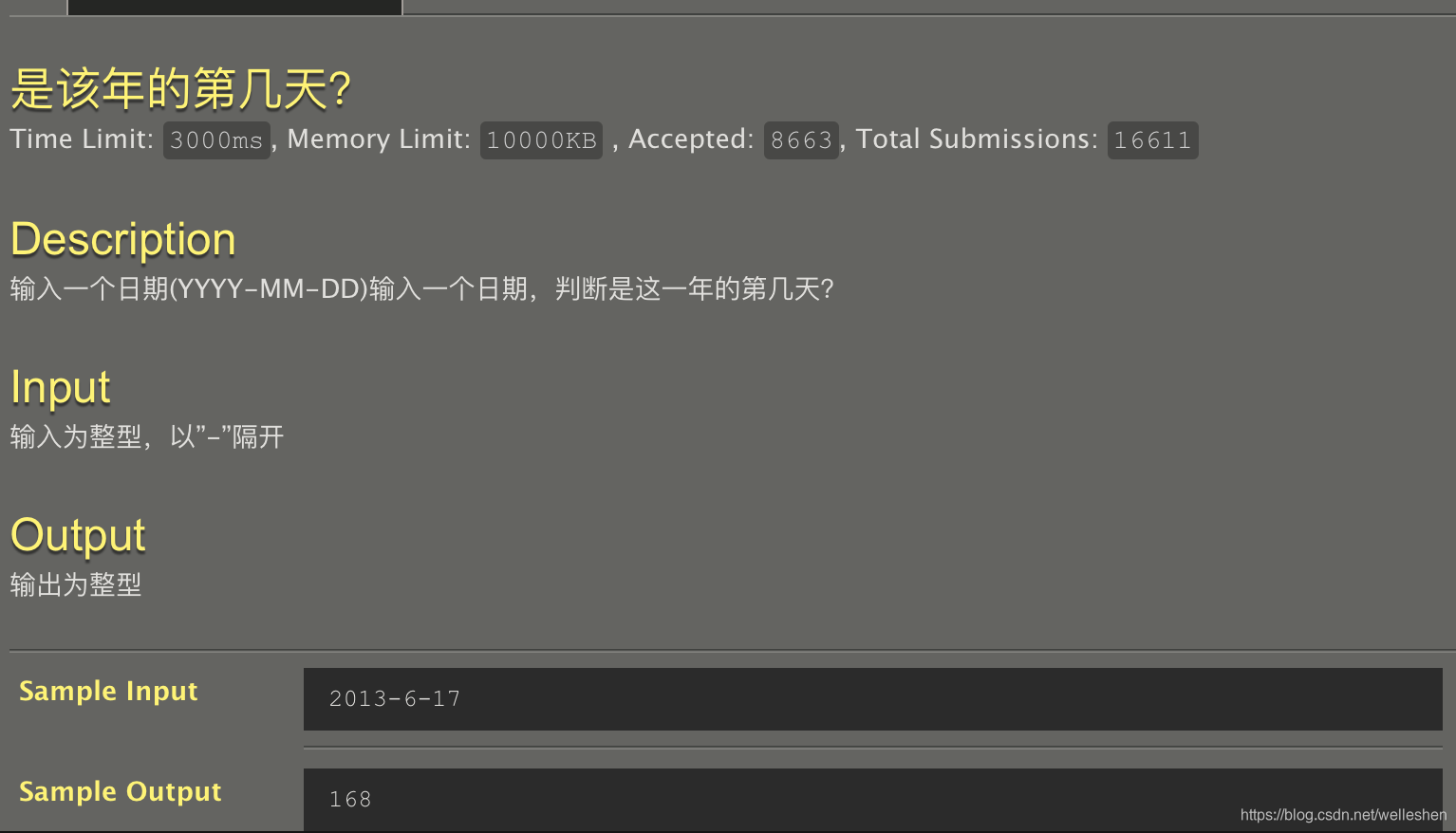Click the Sample Input label
Image resolution: width=1456 pixels, height=833 pixels.
tap(108, 691)
